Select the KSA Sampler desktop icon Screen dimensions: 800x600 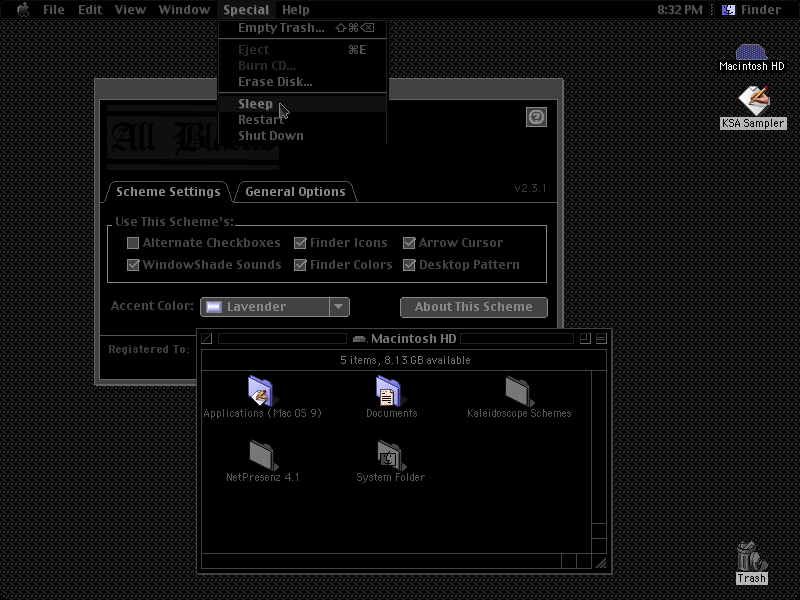coord(754,101)
